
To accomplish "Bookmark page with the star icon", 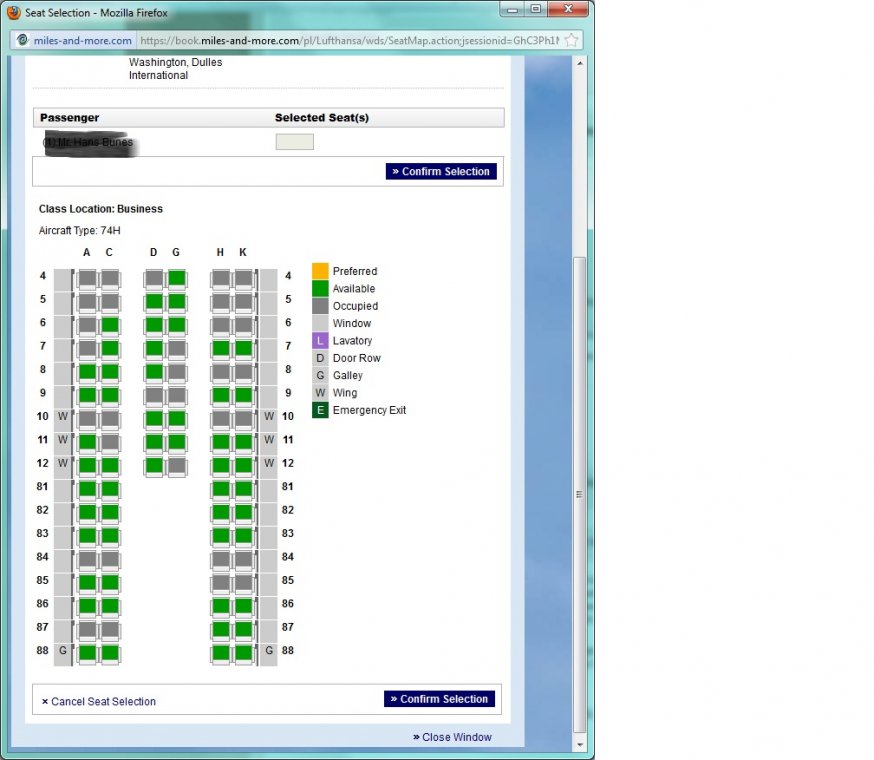I will click(571, 41).
